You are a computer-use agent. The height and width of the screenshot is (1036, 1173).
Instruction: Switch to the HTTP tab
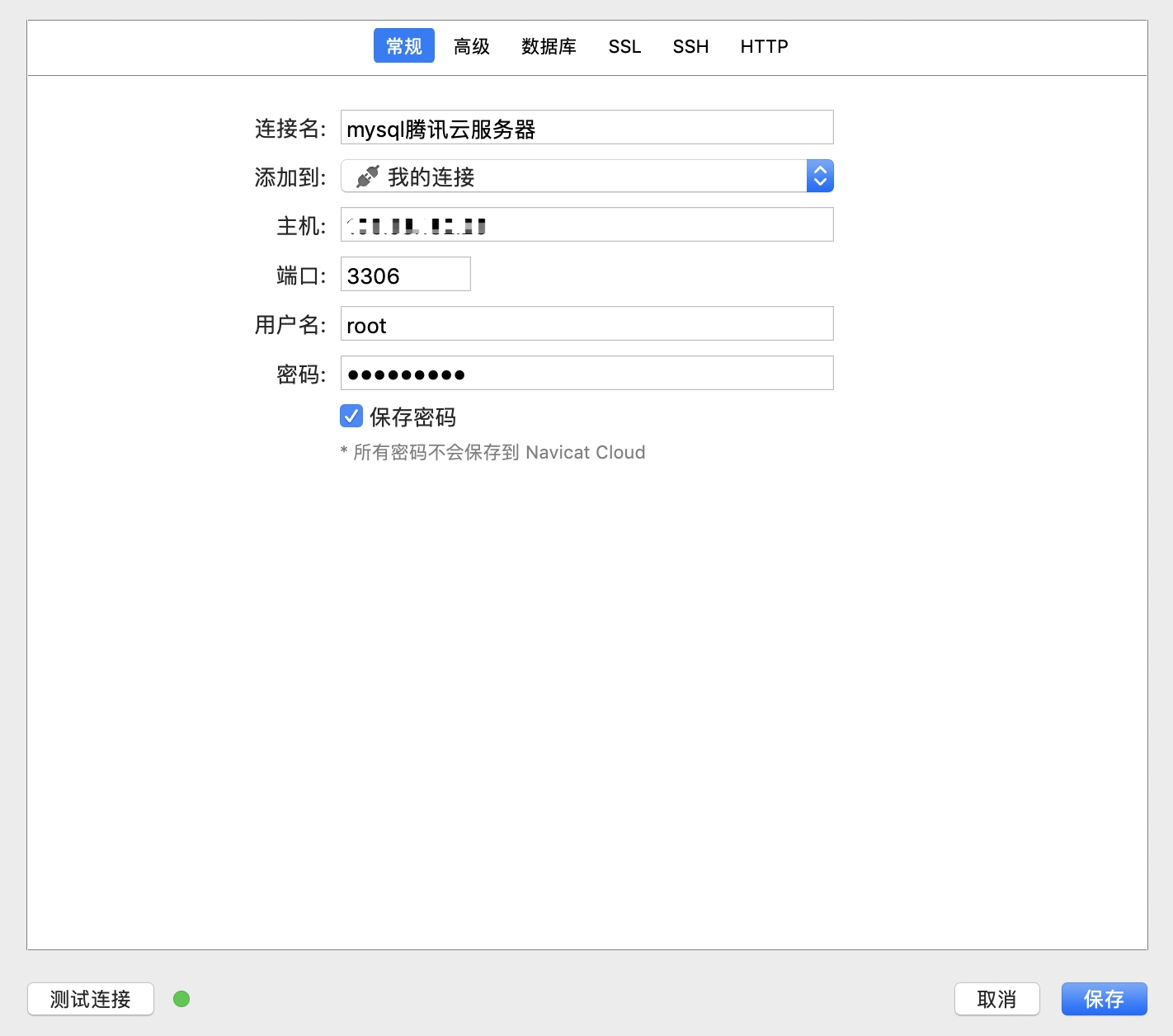[x=763, y=46]
